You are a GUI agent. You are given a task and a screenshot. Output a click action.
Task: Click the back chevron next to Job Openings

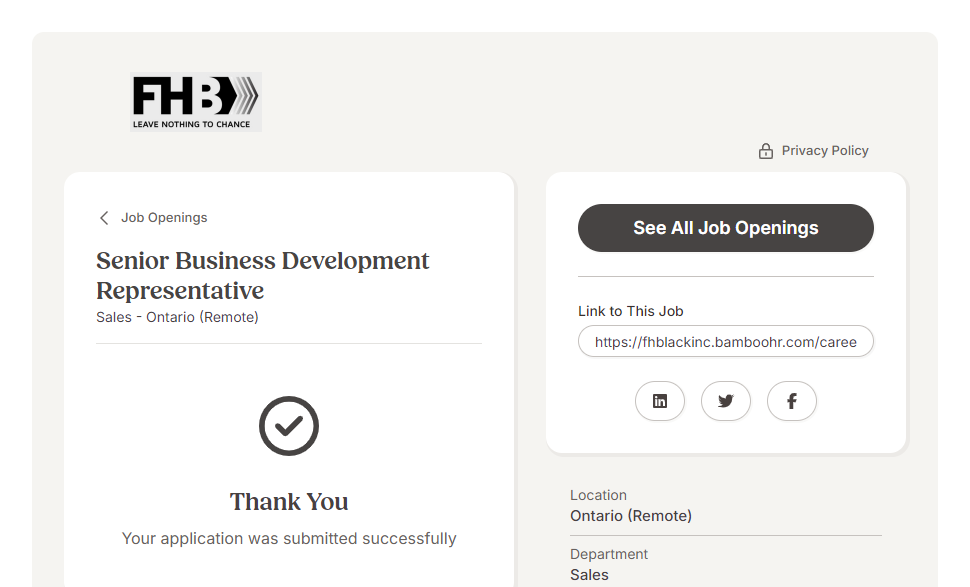[104, 218]
